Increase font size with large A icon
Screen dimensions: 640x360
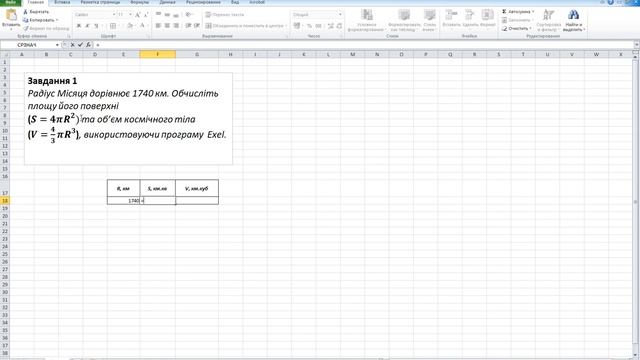[138, 15]
